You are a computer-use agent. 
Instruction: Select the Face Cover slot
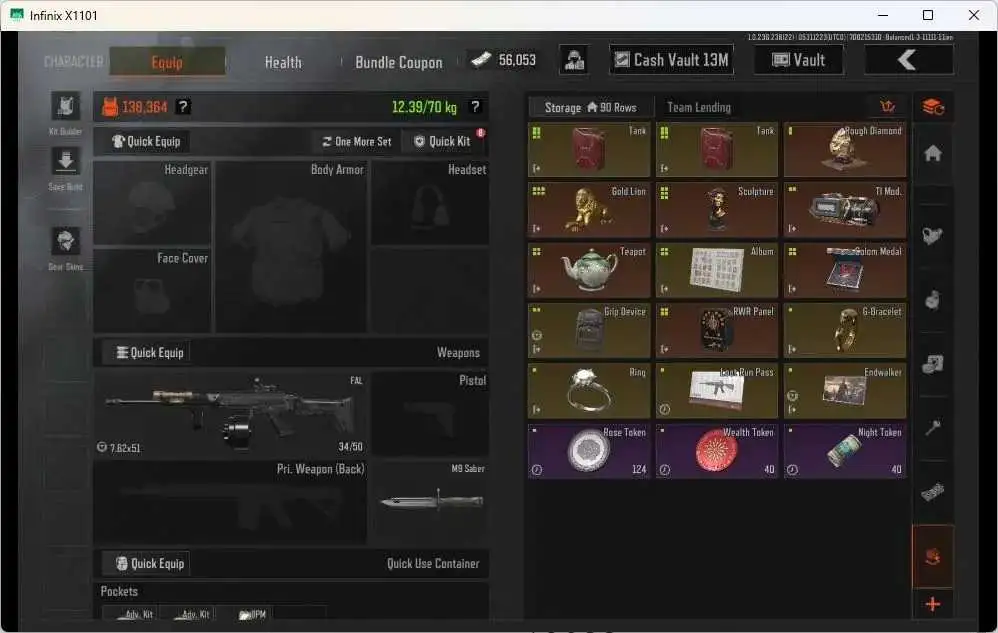(x=153, y=291)
